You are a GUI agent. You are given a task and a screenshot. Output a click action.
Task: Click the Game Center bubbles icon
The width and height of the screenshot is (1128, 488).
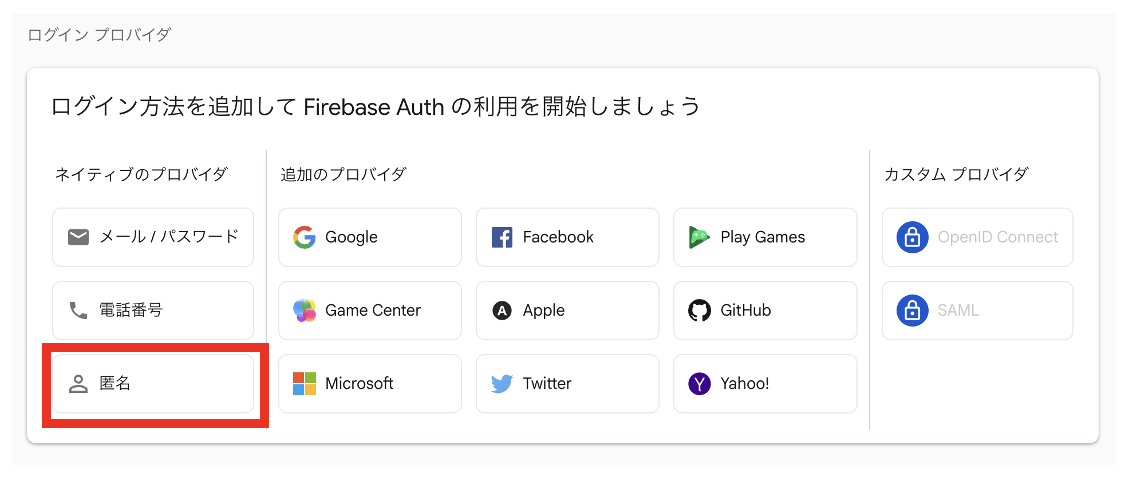tap(304, 310)
